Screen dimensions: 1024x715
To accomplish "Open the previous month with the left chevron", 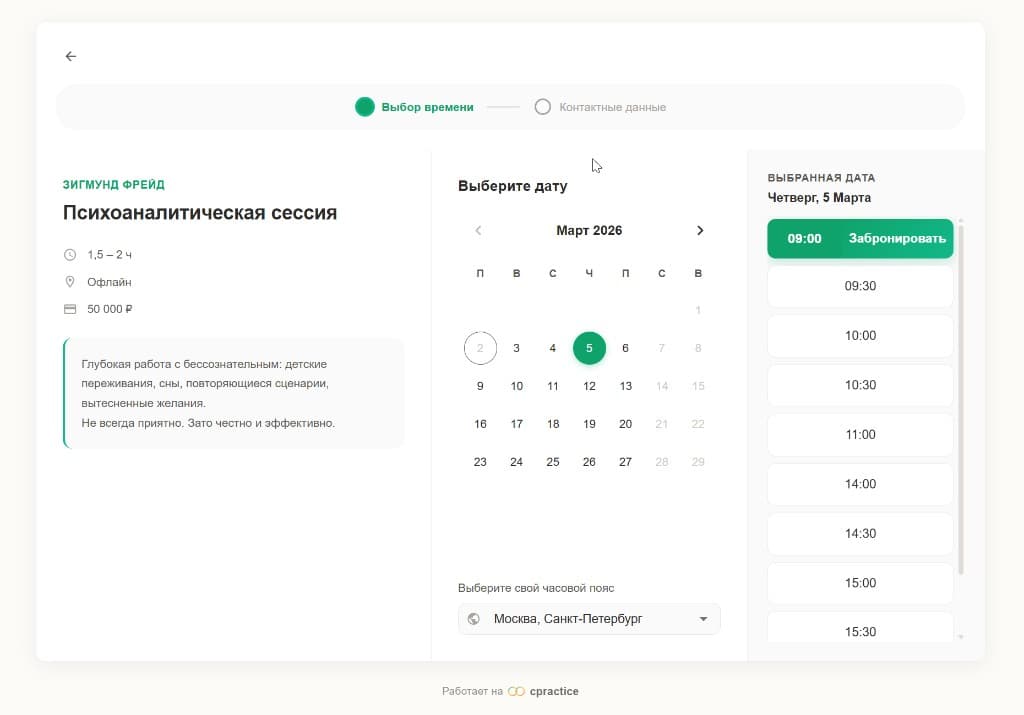I will [x=478, y=230].
